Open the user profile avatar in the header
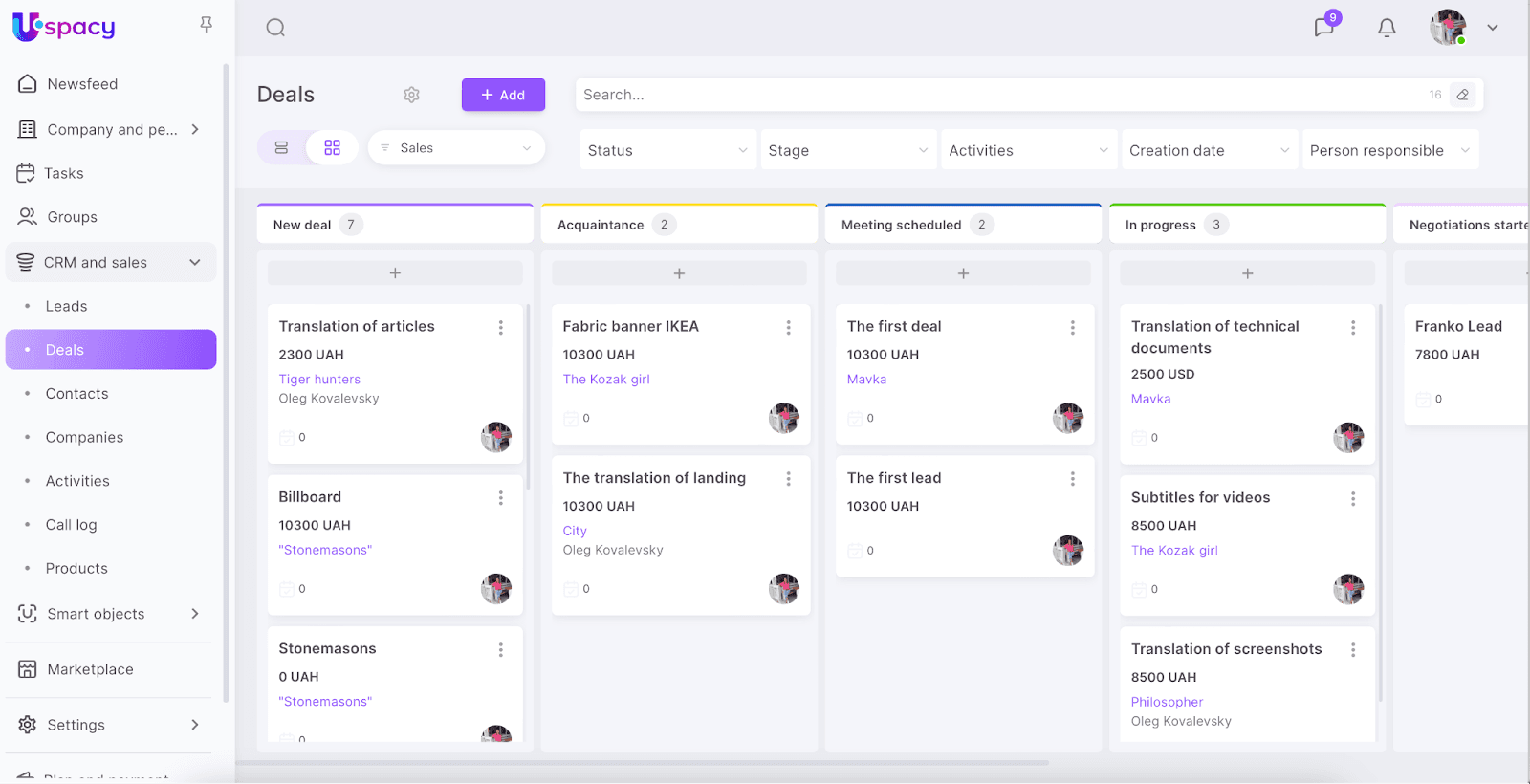 pyautogui.click(x=1448, y=27)
